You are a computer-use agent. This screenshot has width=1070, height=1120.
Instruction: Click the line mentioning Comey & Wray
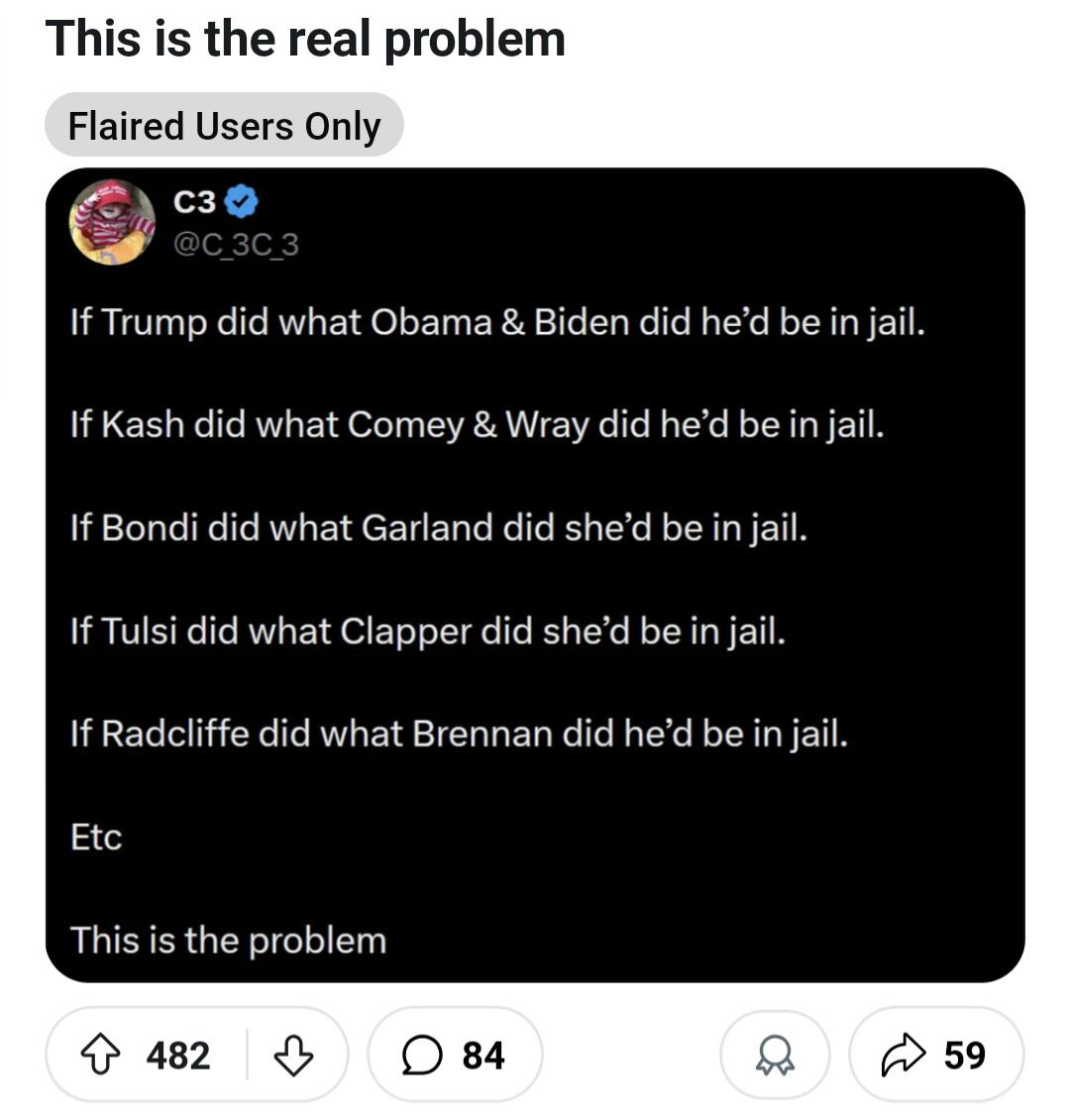(x=477, y=425)
